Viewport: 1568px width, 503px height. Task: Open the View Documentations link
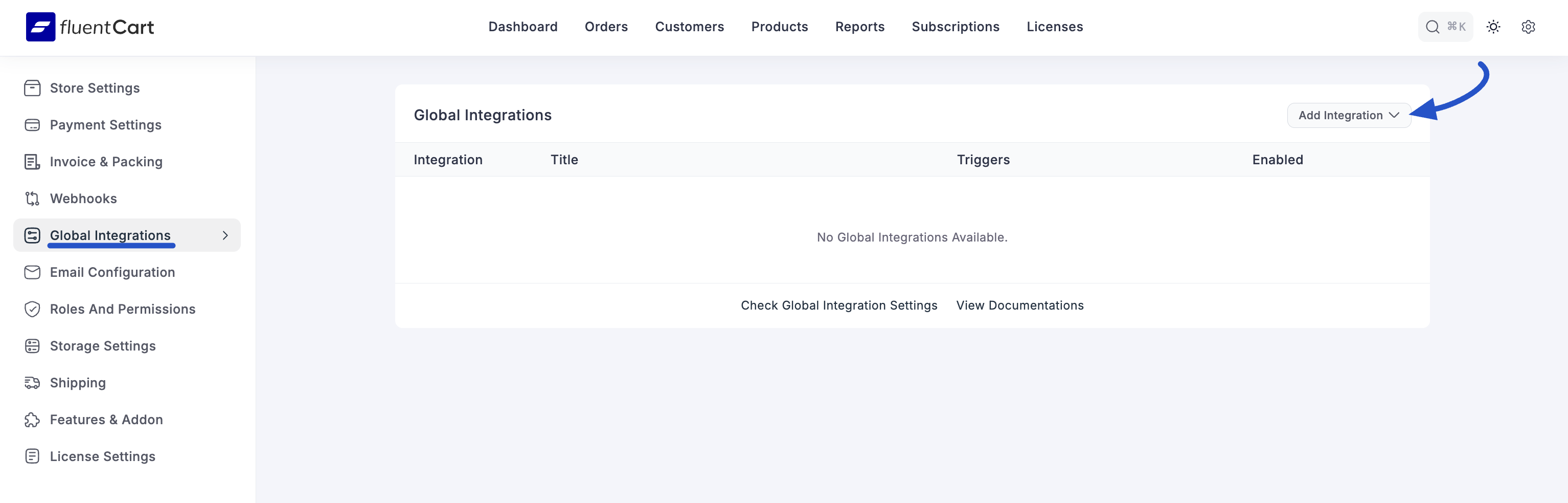[1019, 305]
